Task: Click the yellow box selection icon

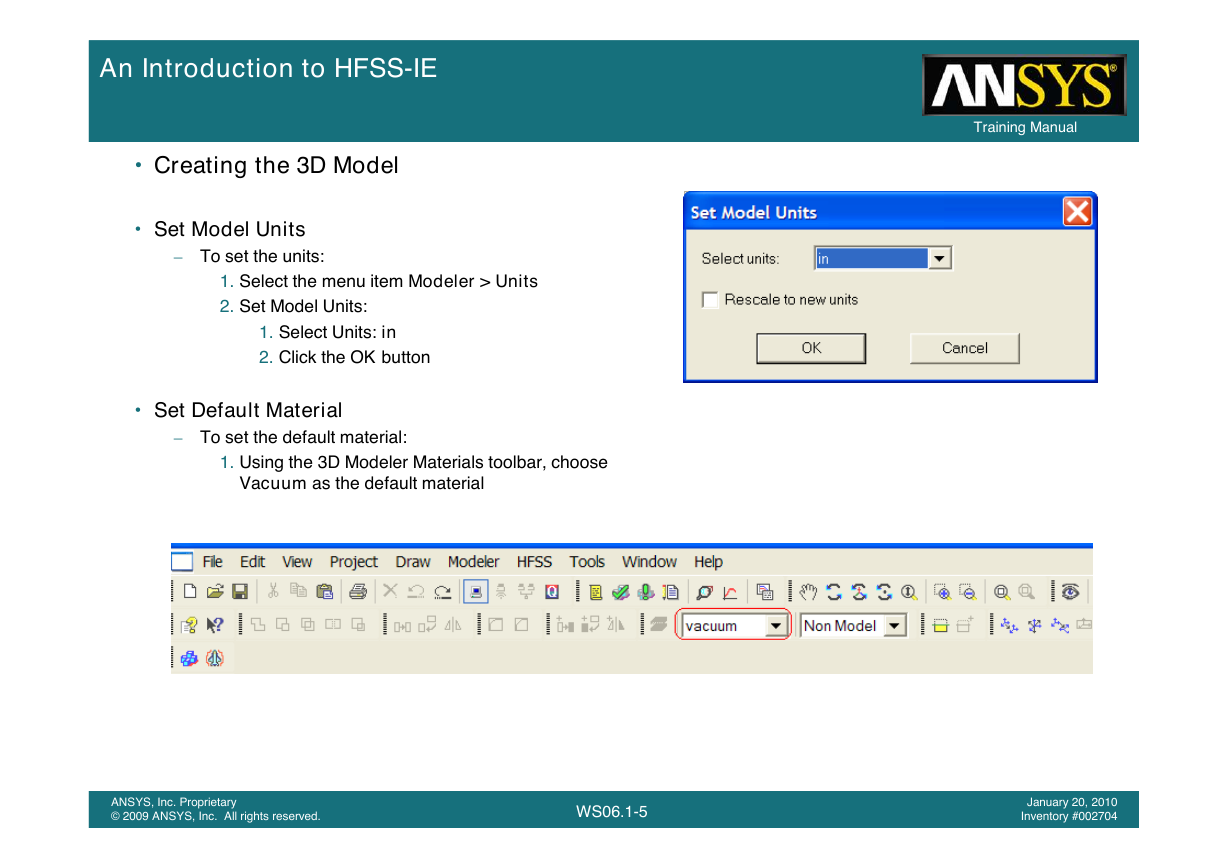Action: coord(940,626)
